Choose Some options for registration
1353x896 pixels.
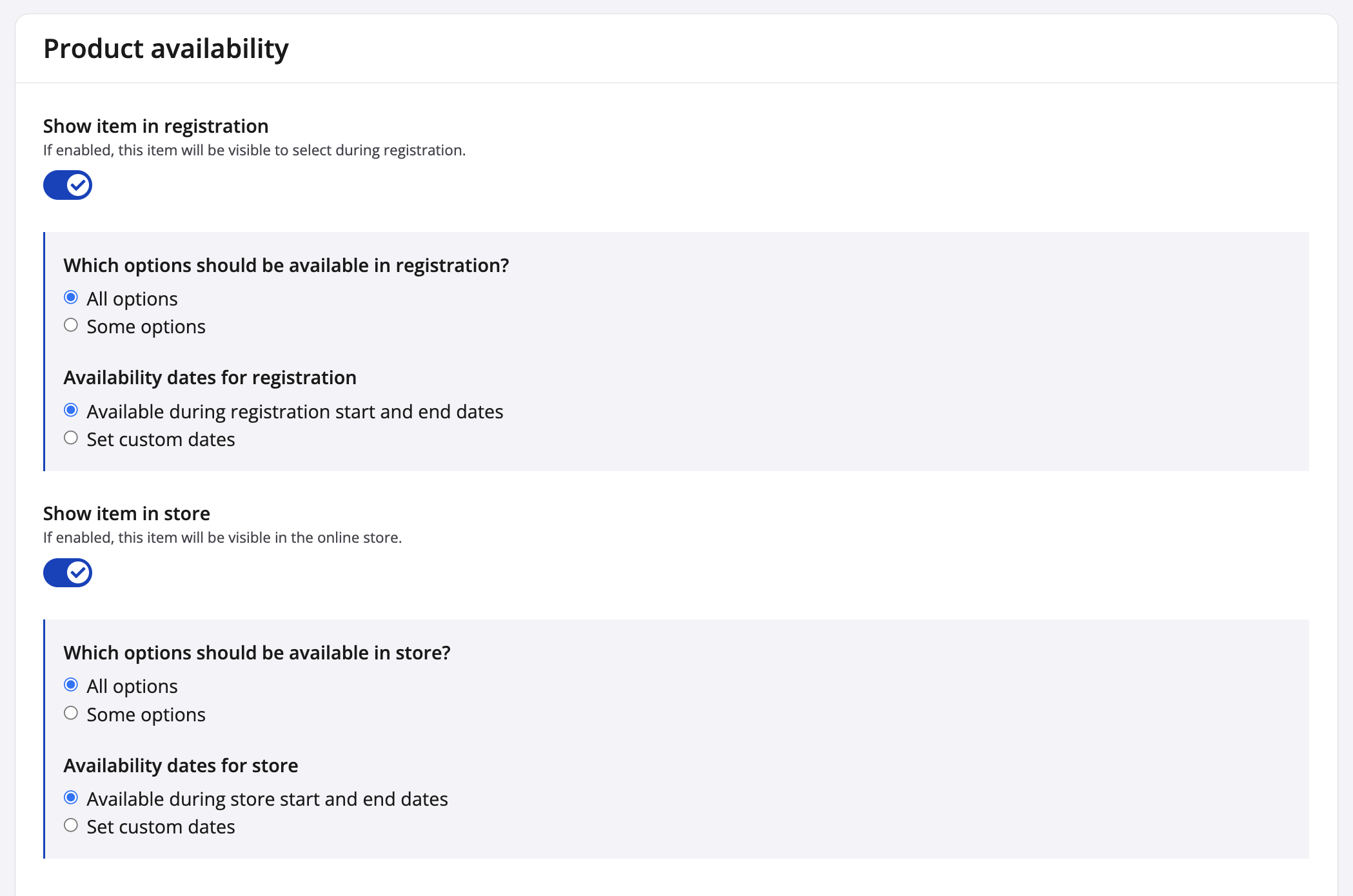[x=71, y=326]
